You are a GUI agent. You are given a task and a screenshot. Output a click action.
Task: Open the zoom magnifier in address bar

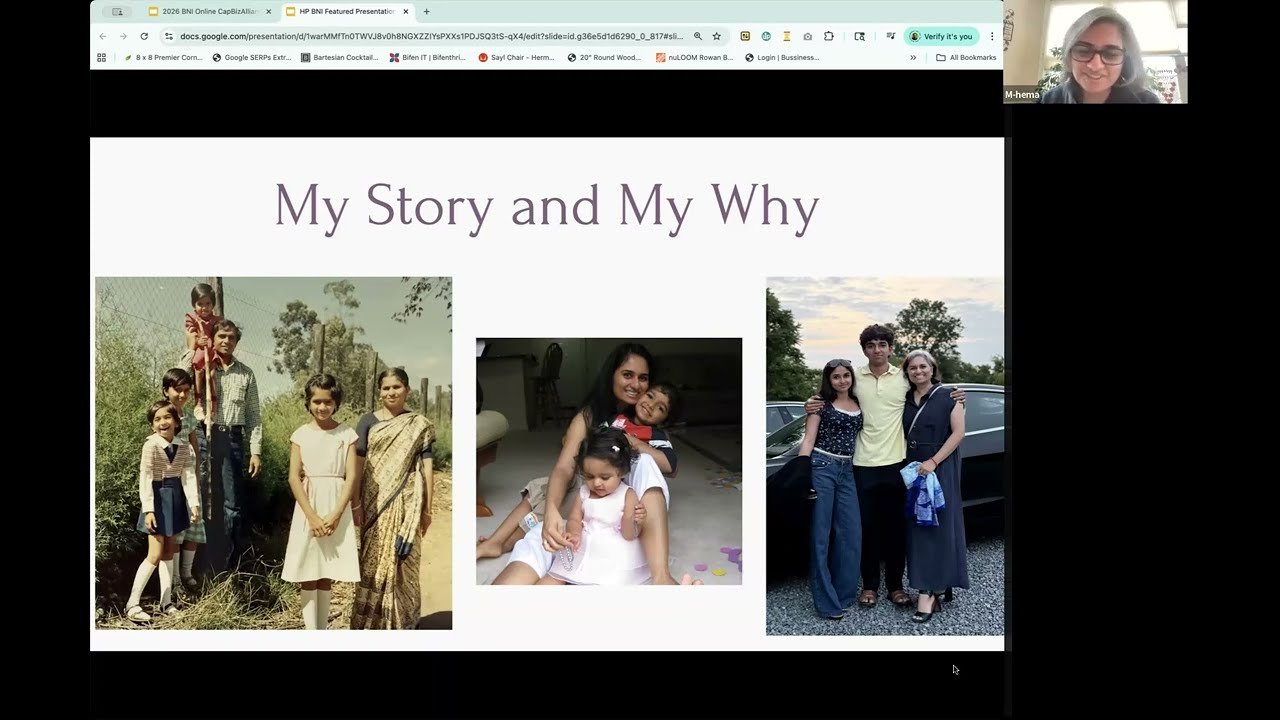coord(698,36)
